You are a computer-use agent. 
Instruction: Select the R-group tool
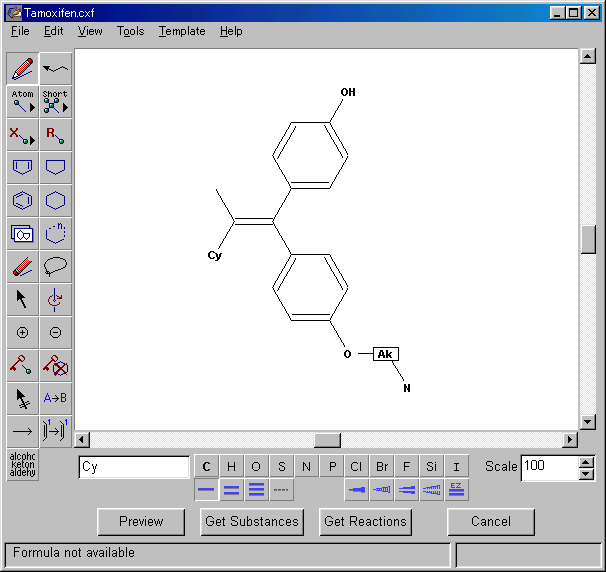point(56,134)
